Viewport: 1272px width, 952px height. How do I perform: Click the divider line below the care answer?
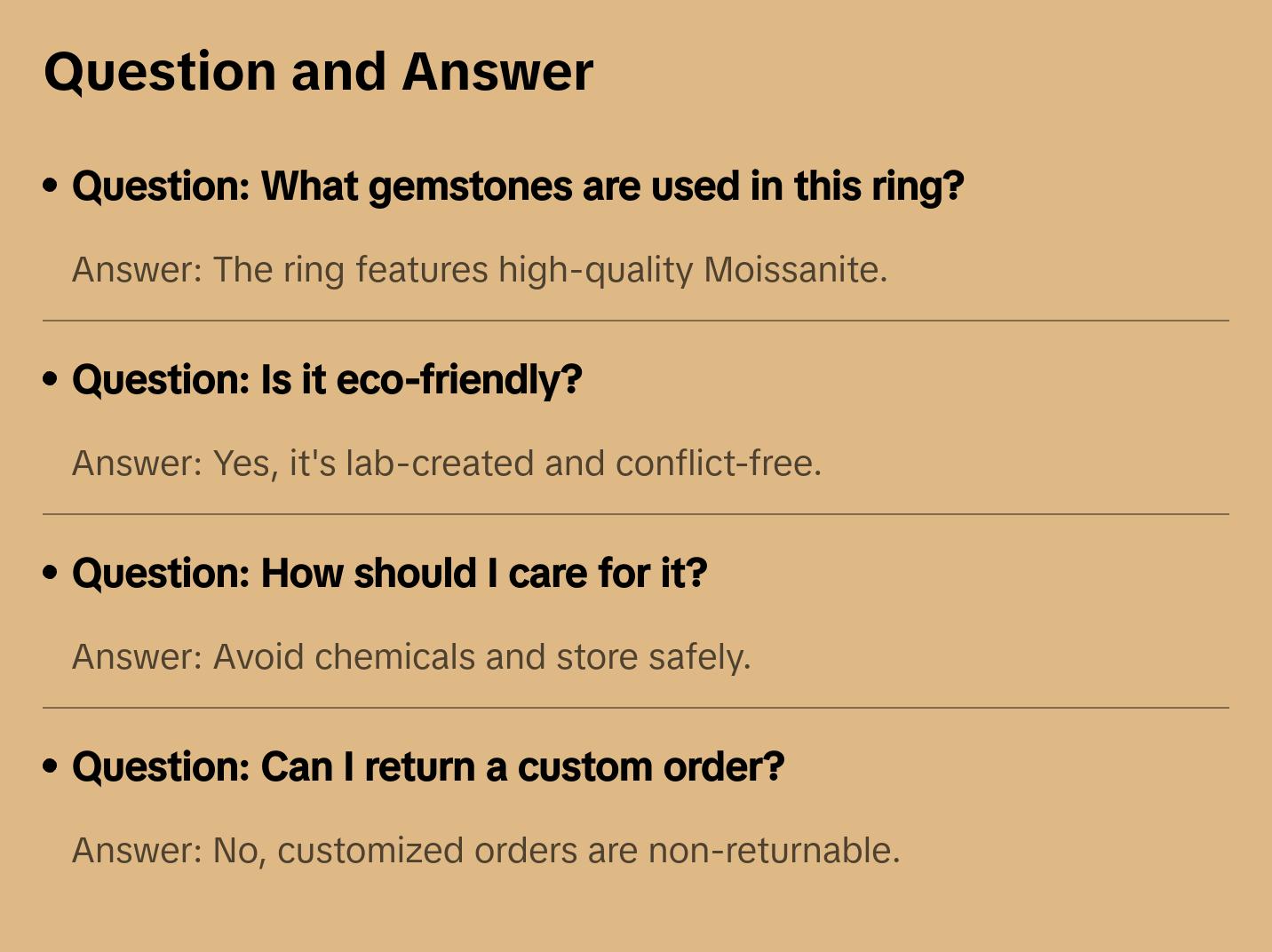pyautogui.click(x=636, y=708)
